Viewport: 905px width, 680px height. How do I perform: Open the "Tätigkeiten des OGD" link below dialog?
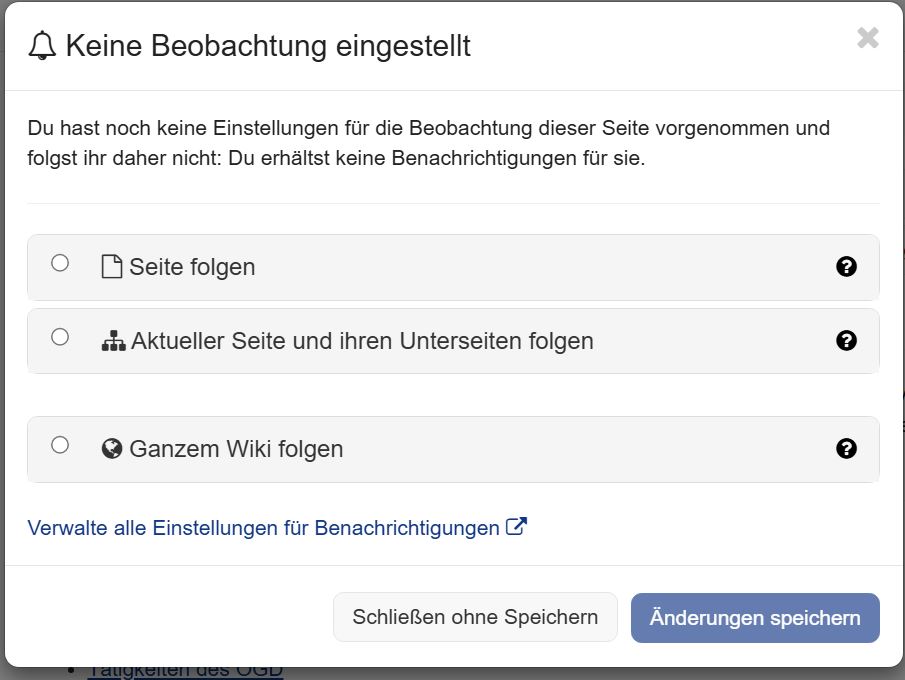[x=185, y=671]
